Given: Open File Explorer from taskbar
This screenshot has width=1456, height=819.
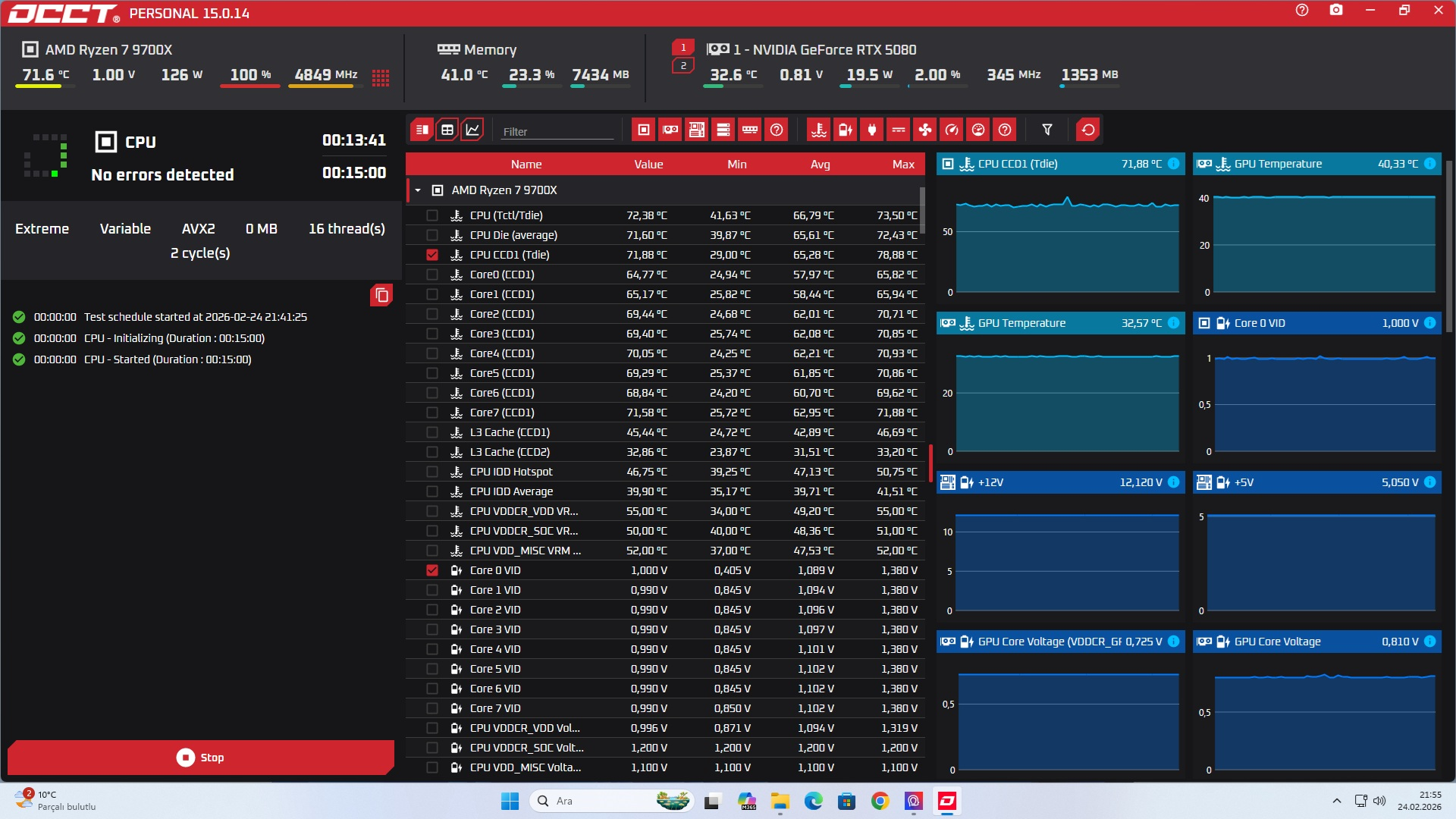Looking at the screenshot, I should (780, 801).
